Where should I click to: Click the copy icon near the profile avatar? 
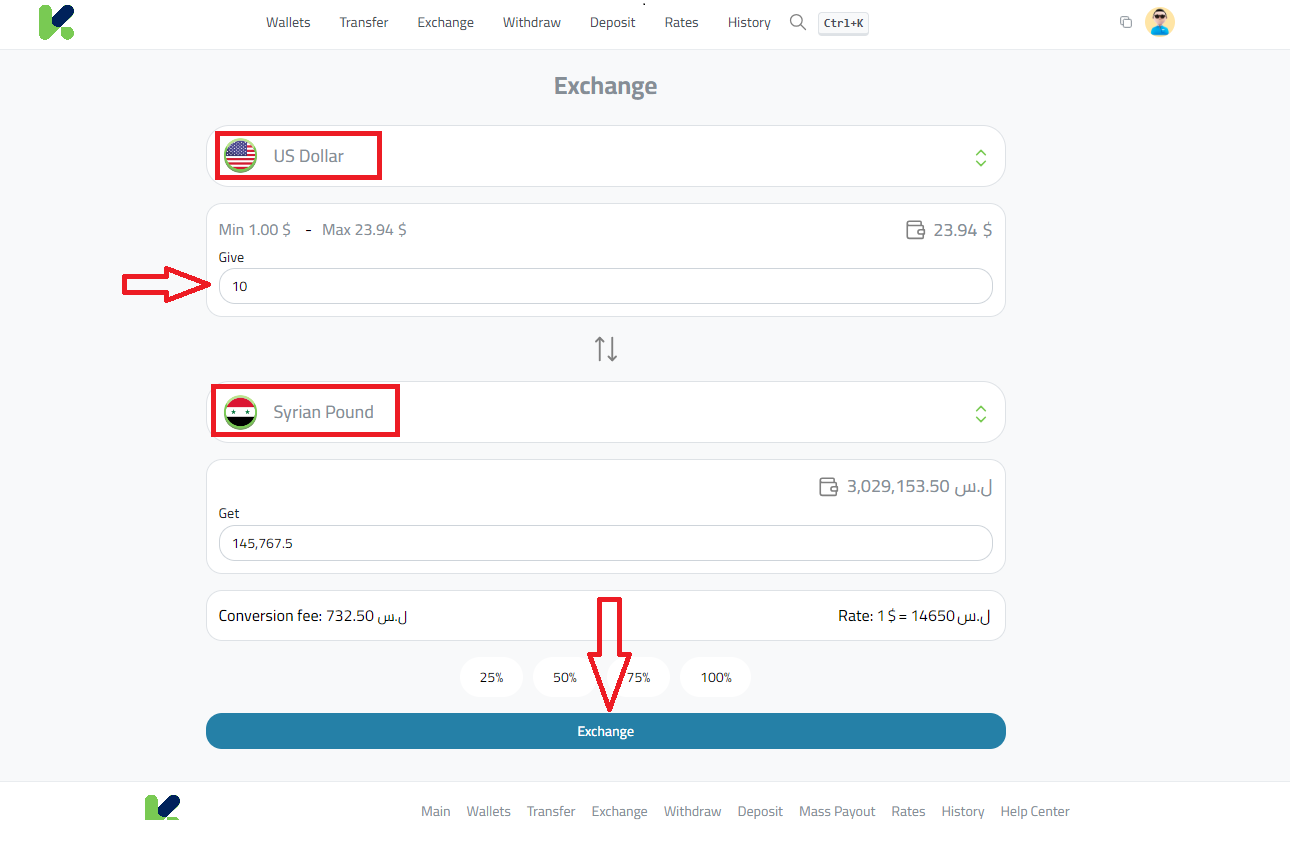(1126, 20)
